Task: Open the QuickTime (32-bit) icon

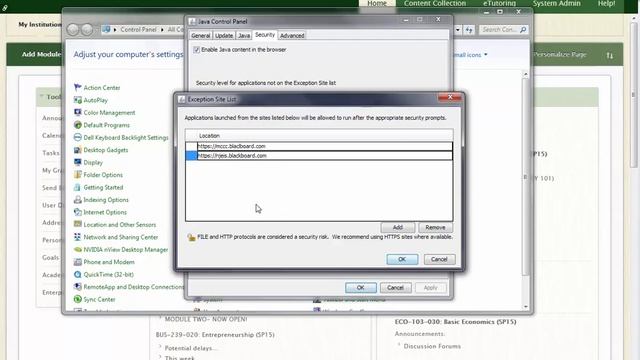Action: (x=78, y=274)
